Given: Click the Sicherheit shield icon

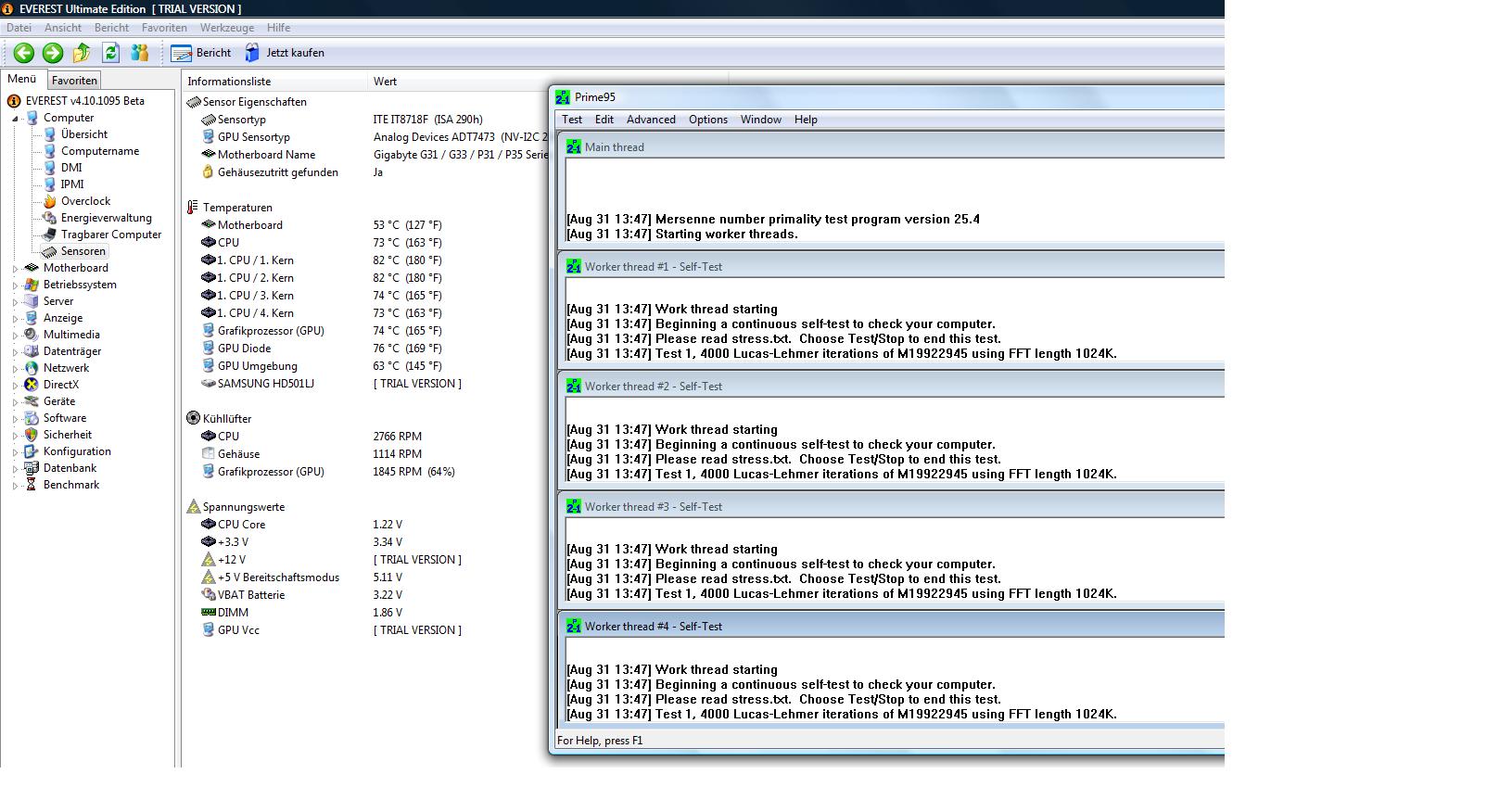Looking at the screenshot, I should pyautogui.click(x=32, y=435).
